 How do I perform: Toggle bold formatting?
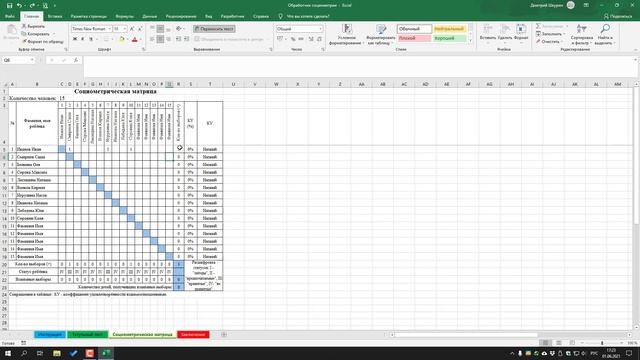click(75, 39)
